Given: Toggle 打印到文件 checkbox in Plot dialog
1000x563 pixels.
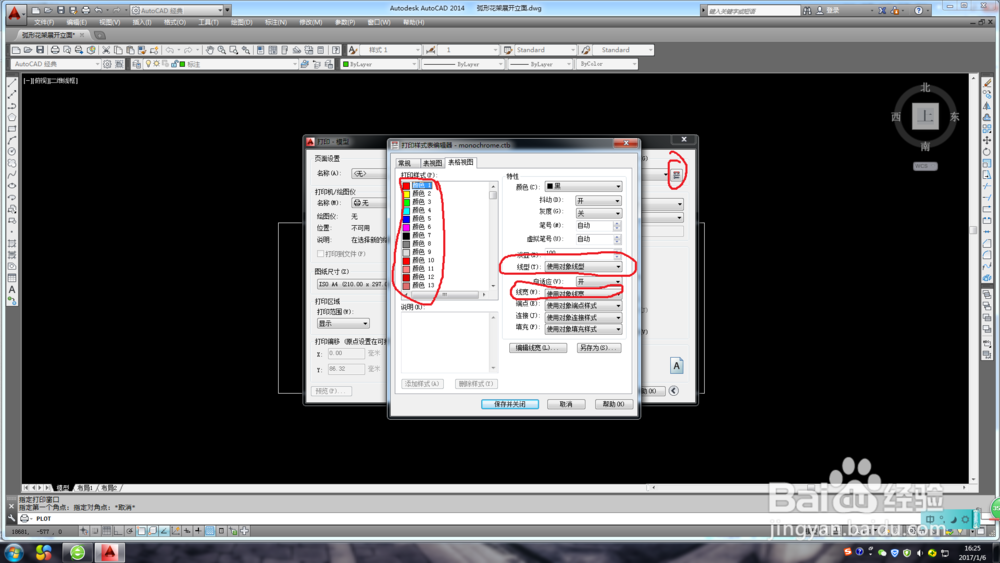Looking at the screenshot, I should pyautogui.click(x=321, y=254).
